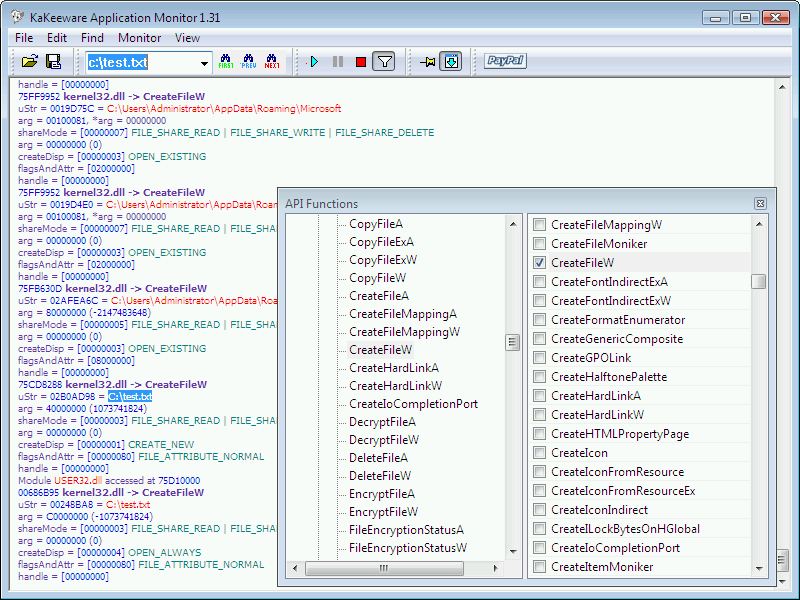Viewport: 800px width, 600px height.
Task: Enable the CreateIcon checkbox
Action: (x=539, y=453)
